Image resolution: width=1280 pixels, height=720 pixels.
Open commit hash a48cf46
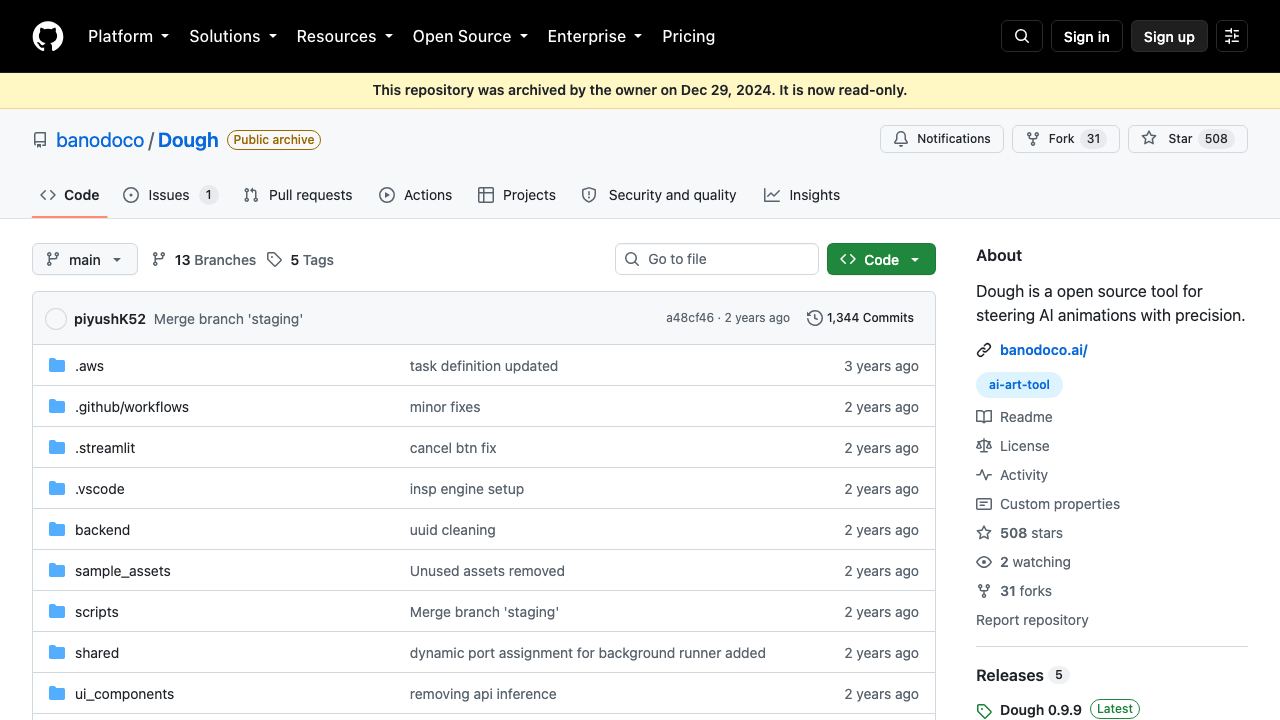[x=690, y=318]
